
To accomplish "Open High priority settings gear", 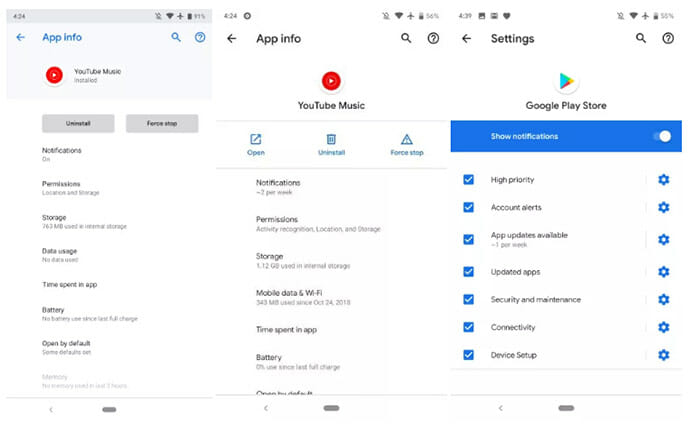I will (663, 179).
